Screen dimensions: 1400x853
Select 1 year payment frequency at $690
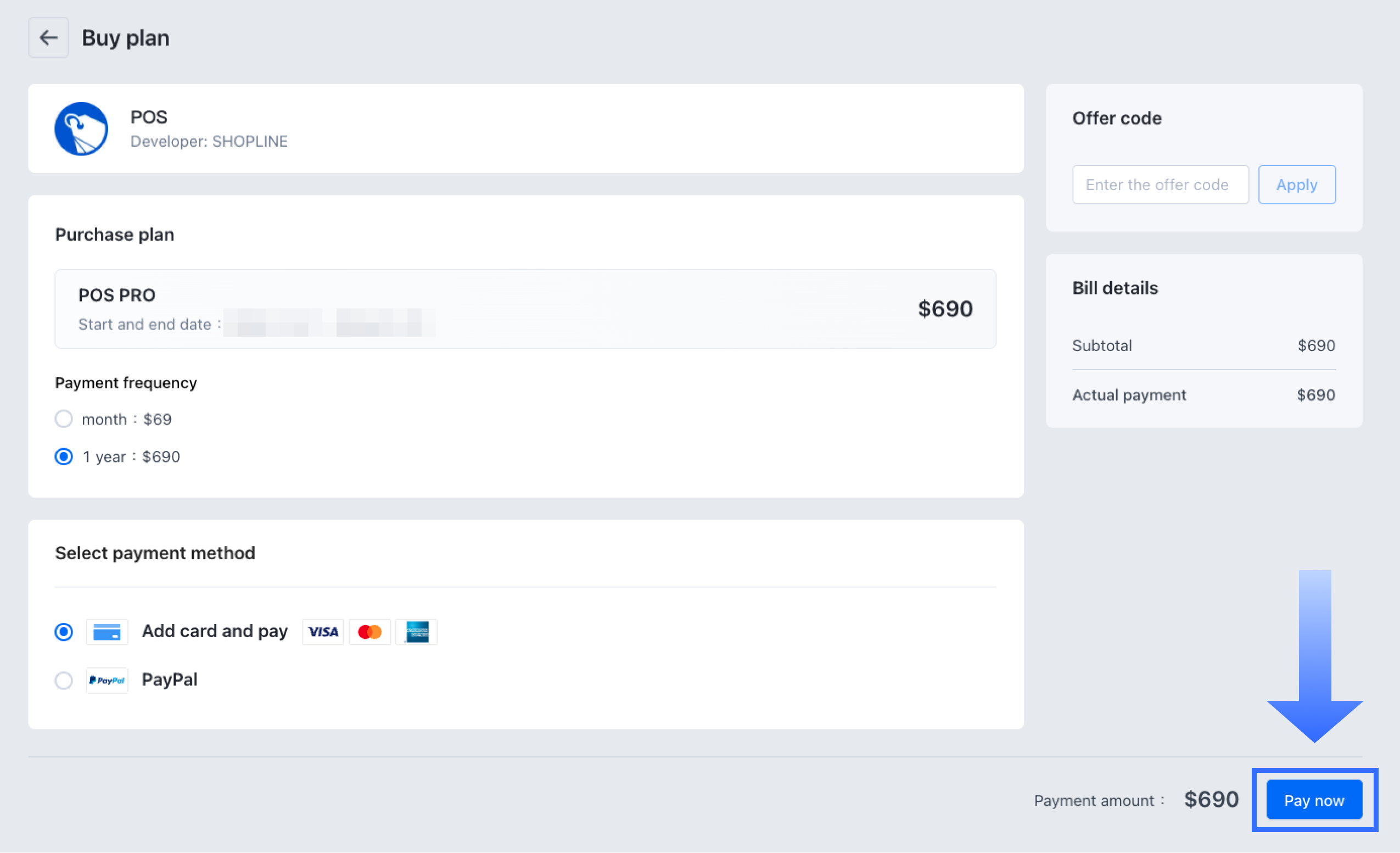pos(64,457)
